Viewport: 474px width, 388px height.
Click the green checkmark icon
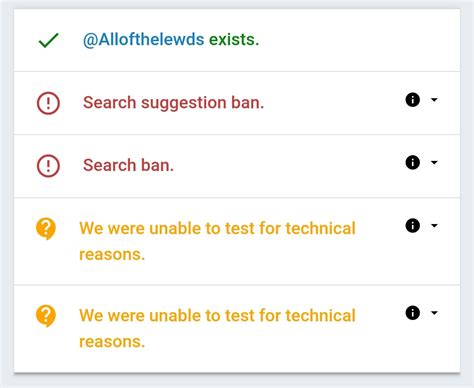pyautogui.click(x=48, y=41)
